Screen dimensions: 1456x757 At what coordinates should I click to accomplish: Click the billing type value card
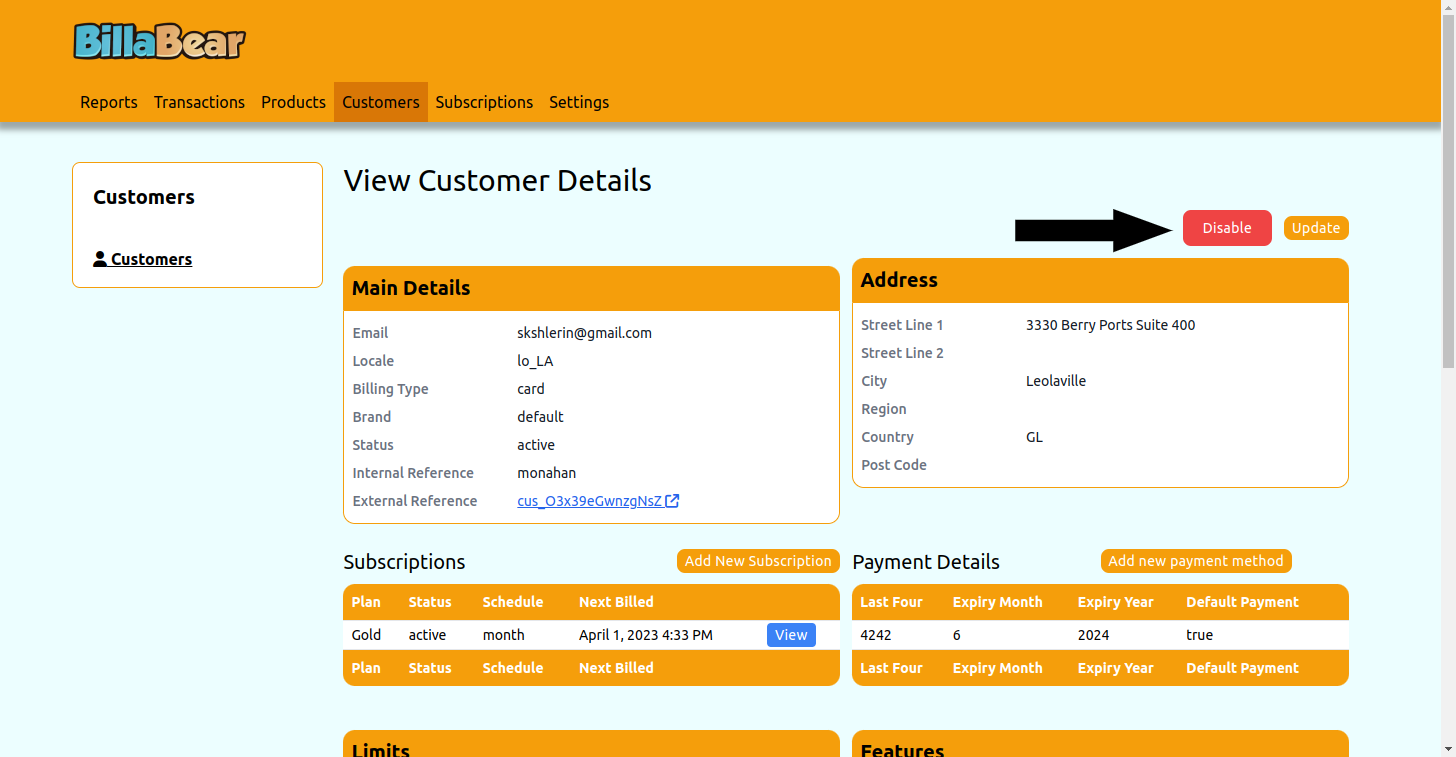[531, 389]
